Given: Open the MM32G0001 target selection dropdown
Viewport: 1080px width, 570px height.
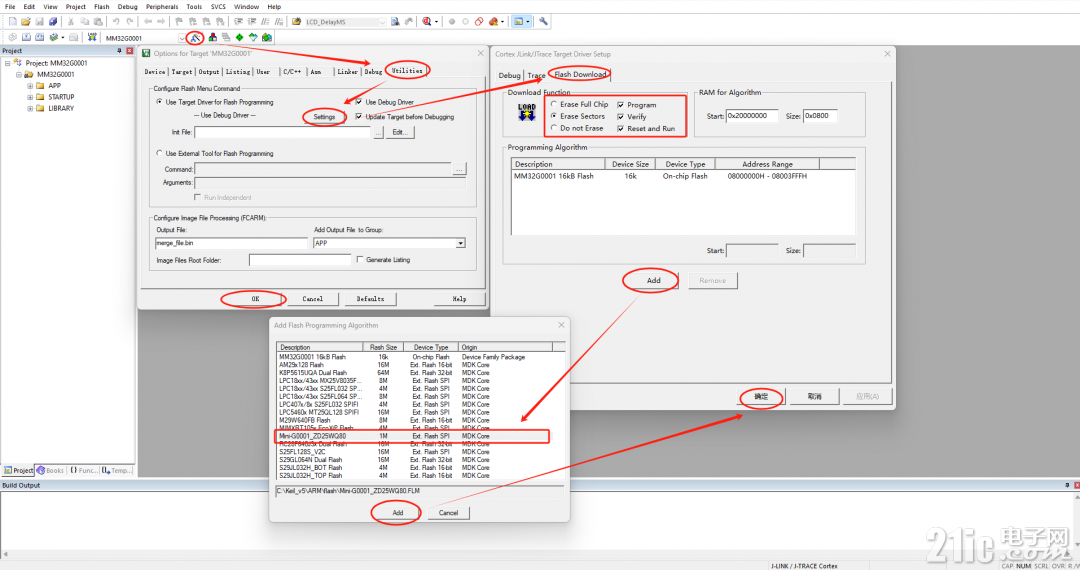Looking at the screenshot, I should point(182,38).
